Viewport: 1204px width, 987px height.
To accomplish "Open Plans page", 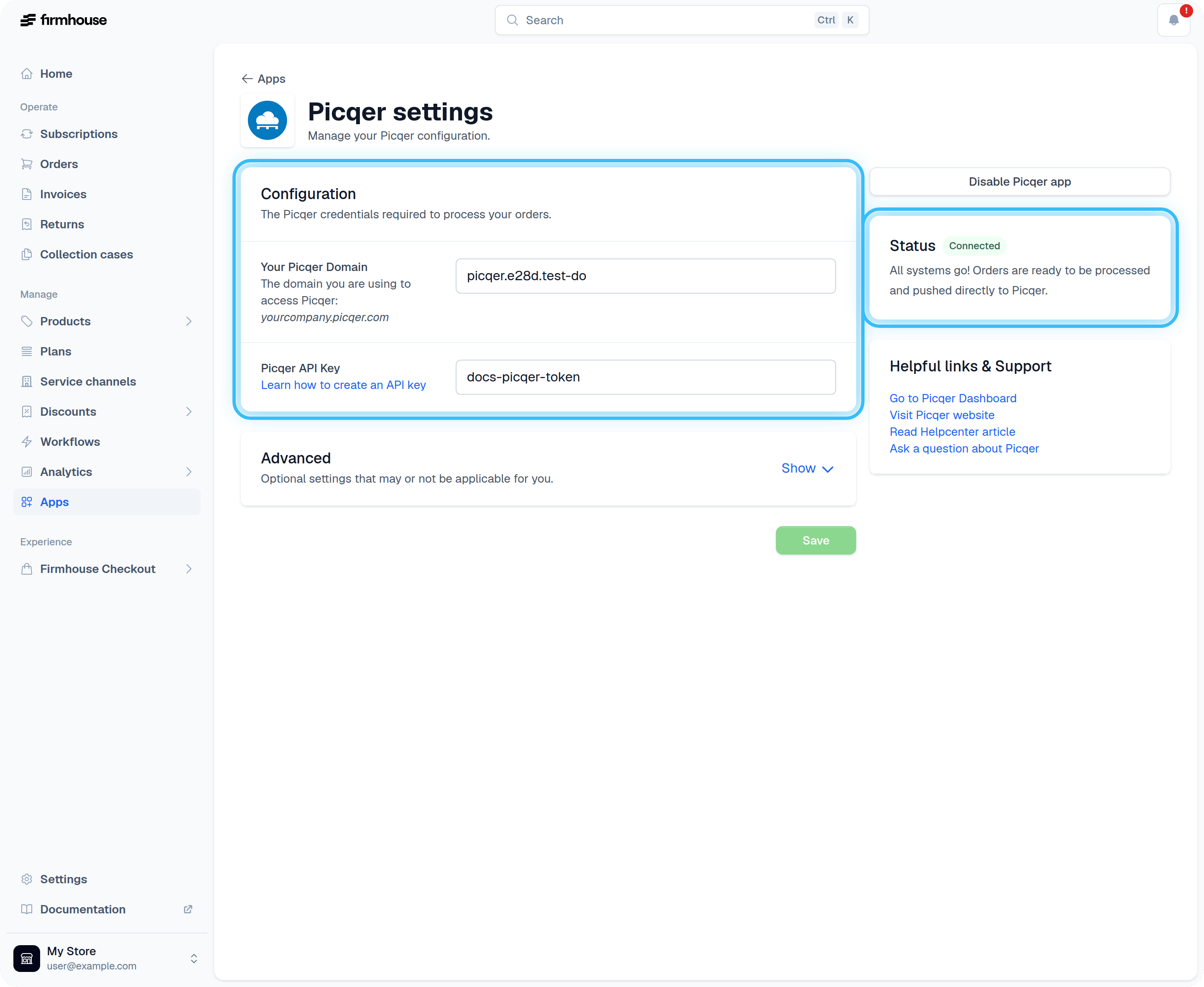I will point(107,351).
